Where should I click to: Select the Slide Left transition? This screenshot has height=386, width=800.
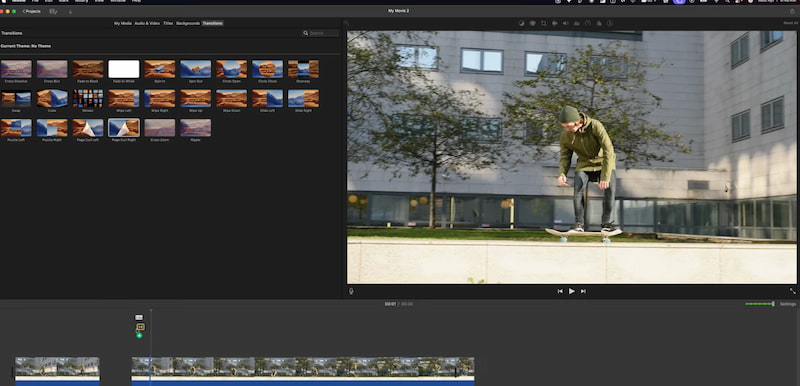[x=267, y=98]
